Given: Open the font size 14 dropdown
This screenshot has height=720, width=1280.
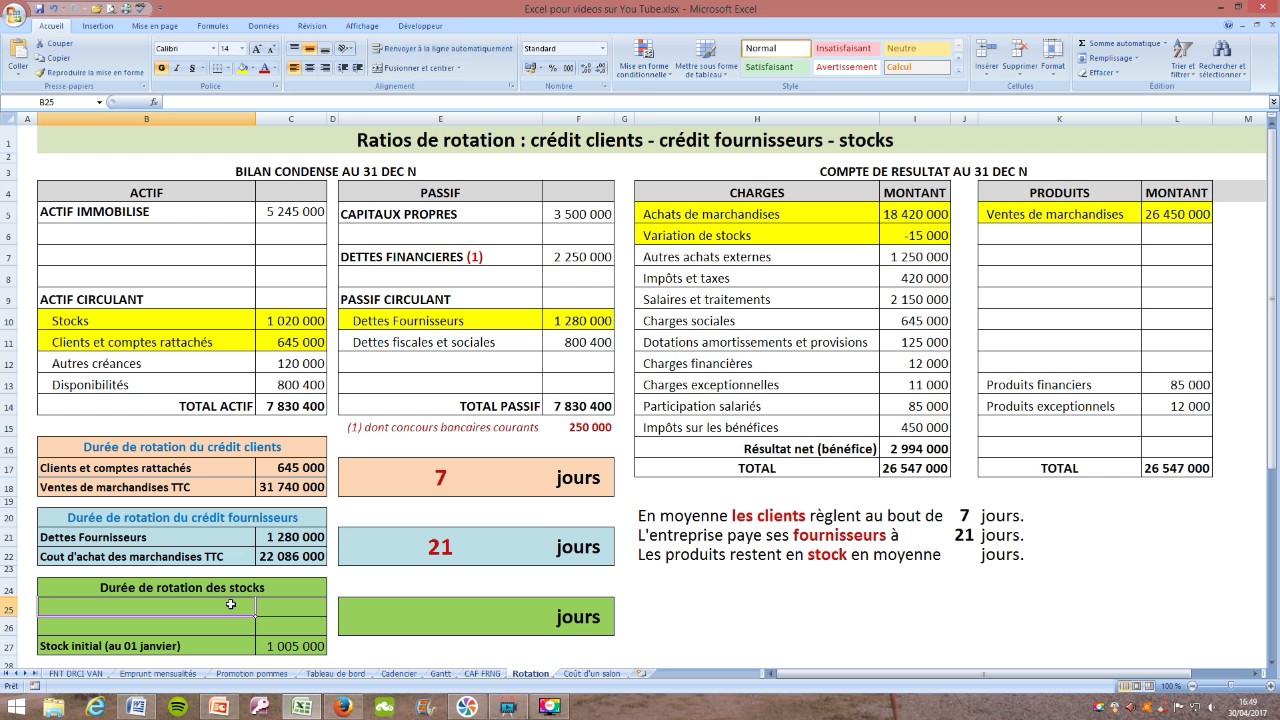Looking at the screenshot, I should point(243,48).
